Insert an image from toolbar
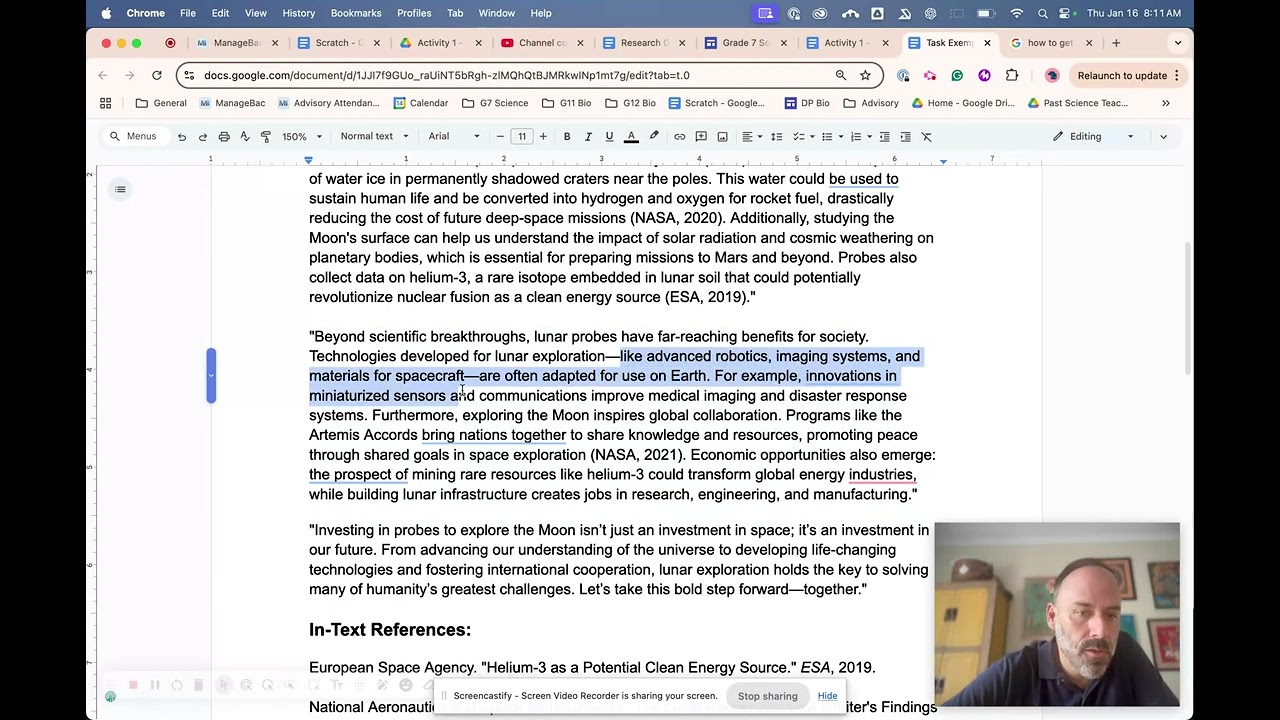 point(722,137)
